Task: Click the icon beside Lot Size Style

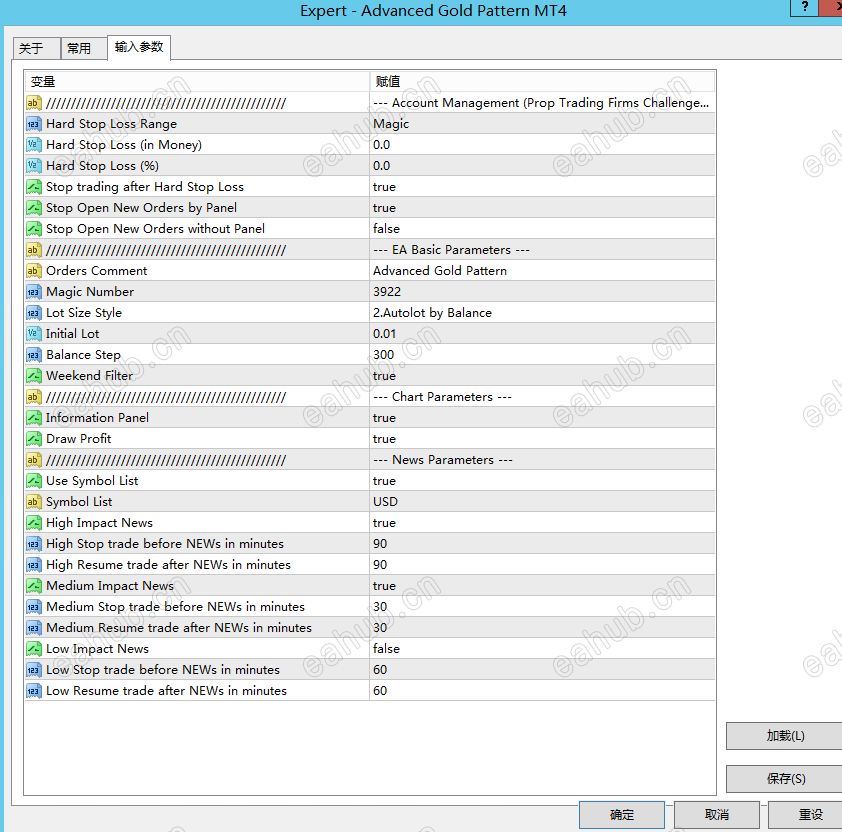Action: (33, 313)
